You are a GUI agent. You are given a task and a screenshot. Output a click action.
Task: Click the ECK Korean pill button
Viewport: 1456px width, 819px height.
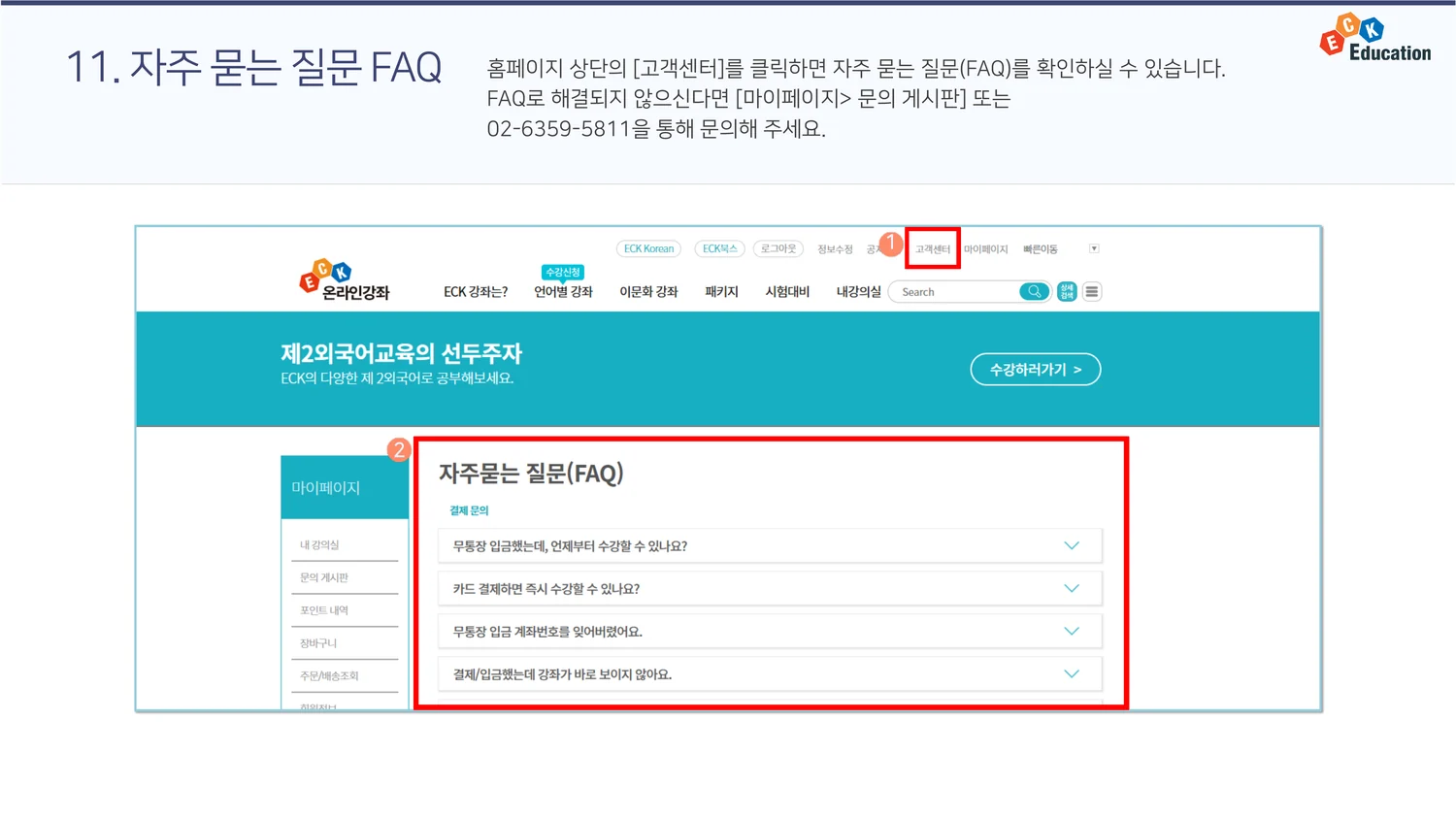[x=648, y=248]
